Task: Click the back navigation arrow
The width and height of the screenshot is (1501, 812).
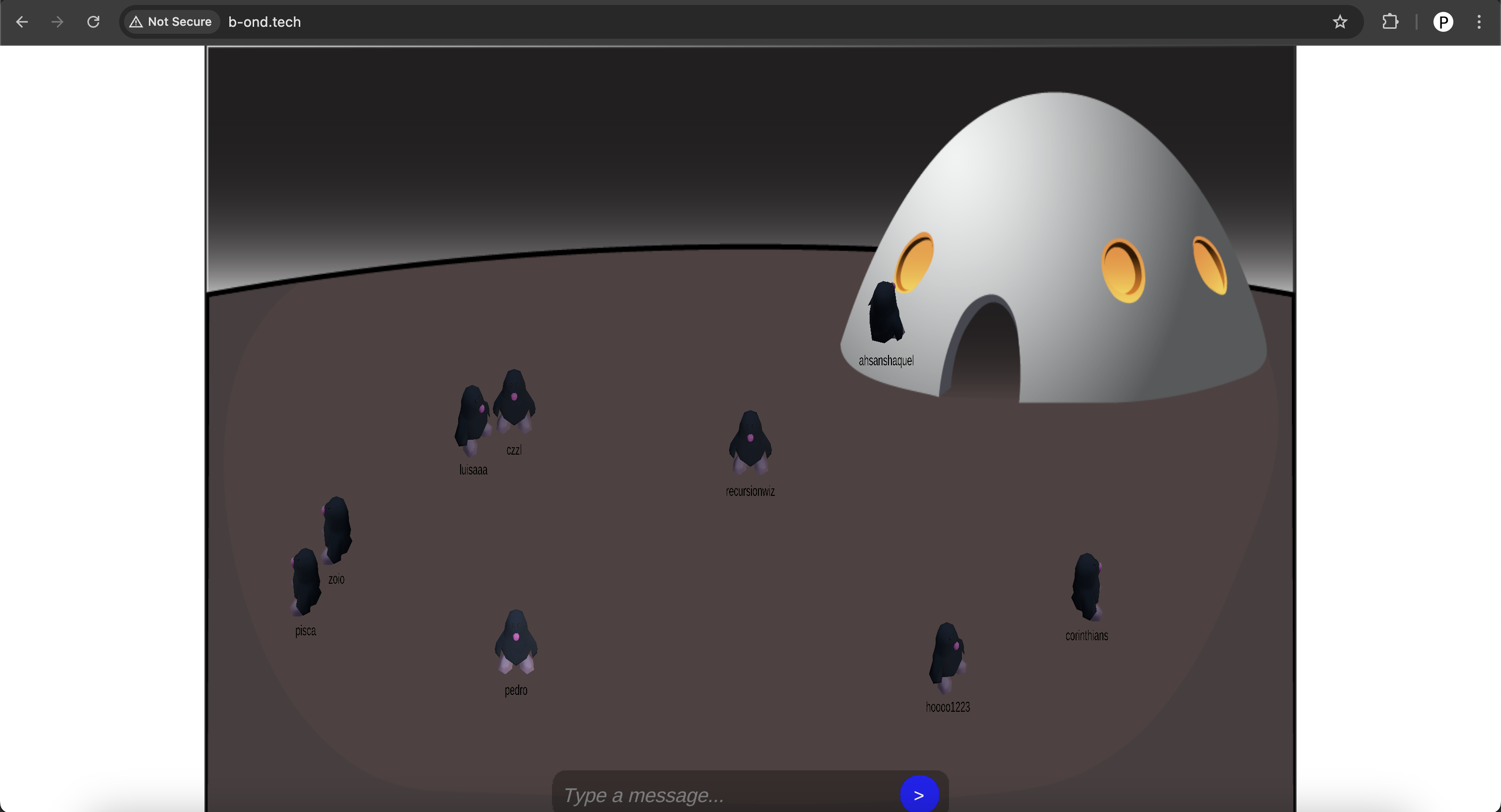Action: 21,21
